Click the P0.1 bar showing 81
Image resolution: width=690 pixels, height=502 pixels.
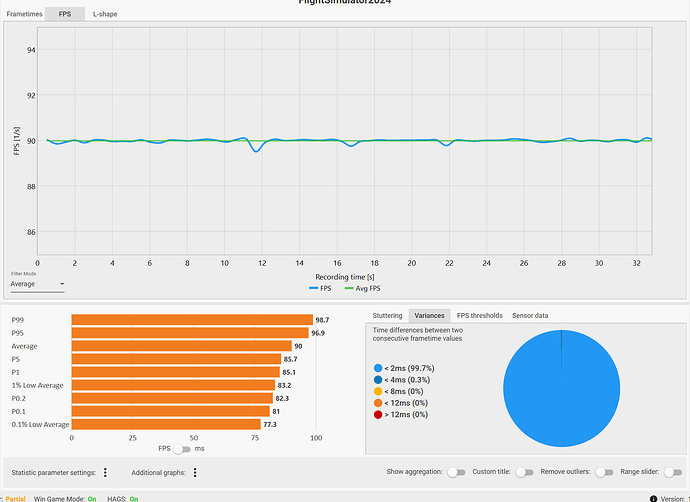pyautogui.click(x=171, y=411)
